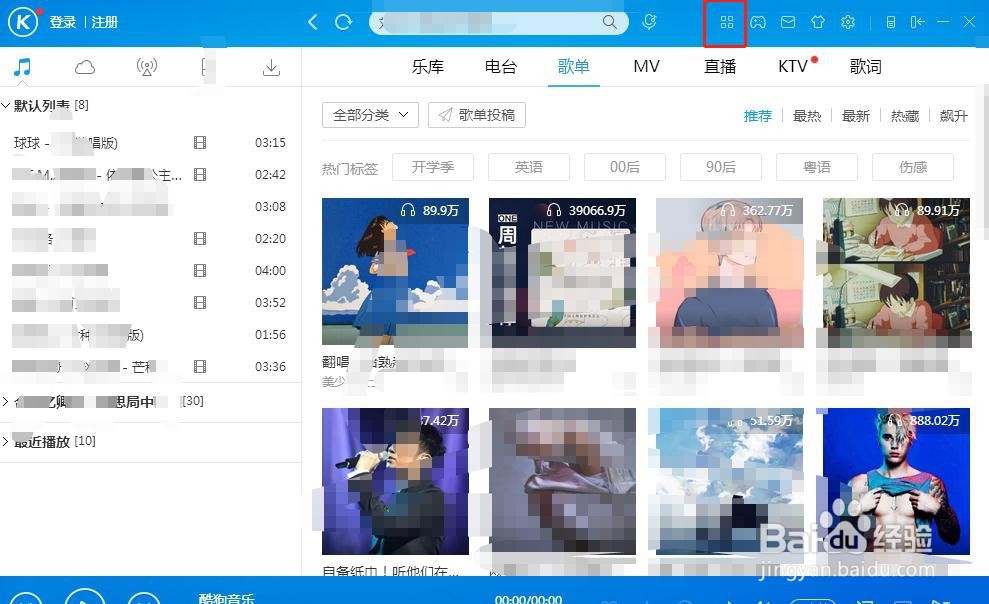The height and width of the screenshot is (604, 989).
Task: Toggle the 粤语 tag filter
Action: point(816,167)
